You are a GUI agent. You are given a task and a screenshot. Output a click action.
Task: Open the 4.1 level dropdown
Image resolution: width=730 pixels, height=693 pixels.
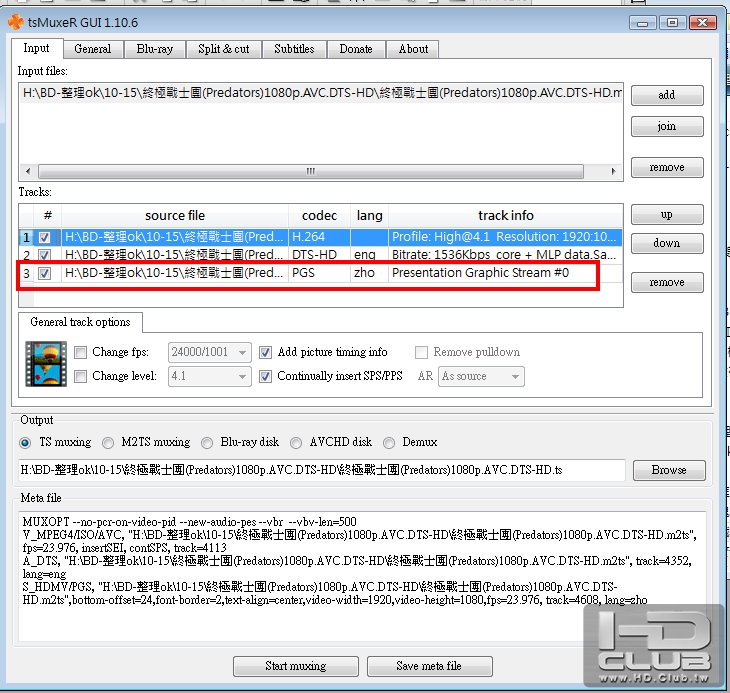[x=210, y=376]
